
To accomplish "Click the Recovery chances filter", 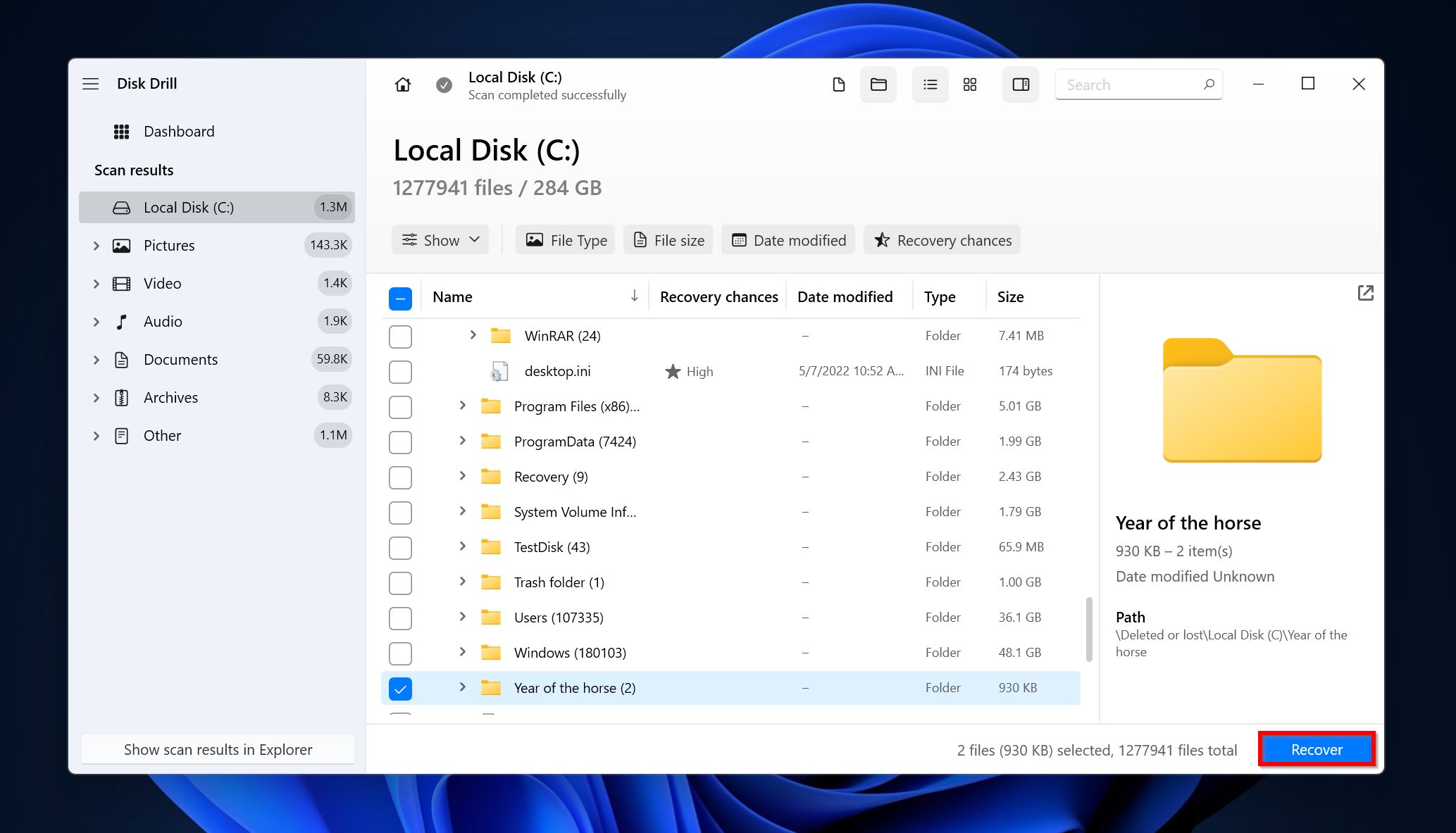I will pyautogui.click(x=943, y=240).
